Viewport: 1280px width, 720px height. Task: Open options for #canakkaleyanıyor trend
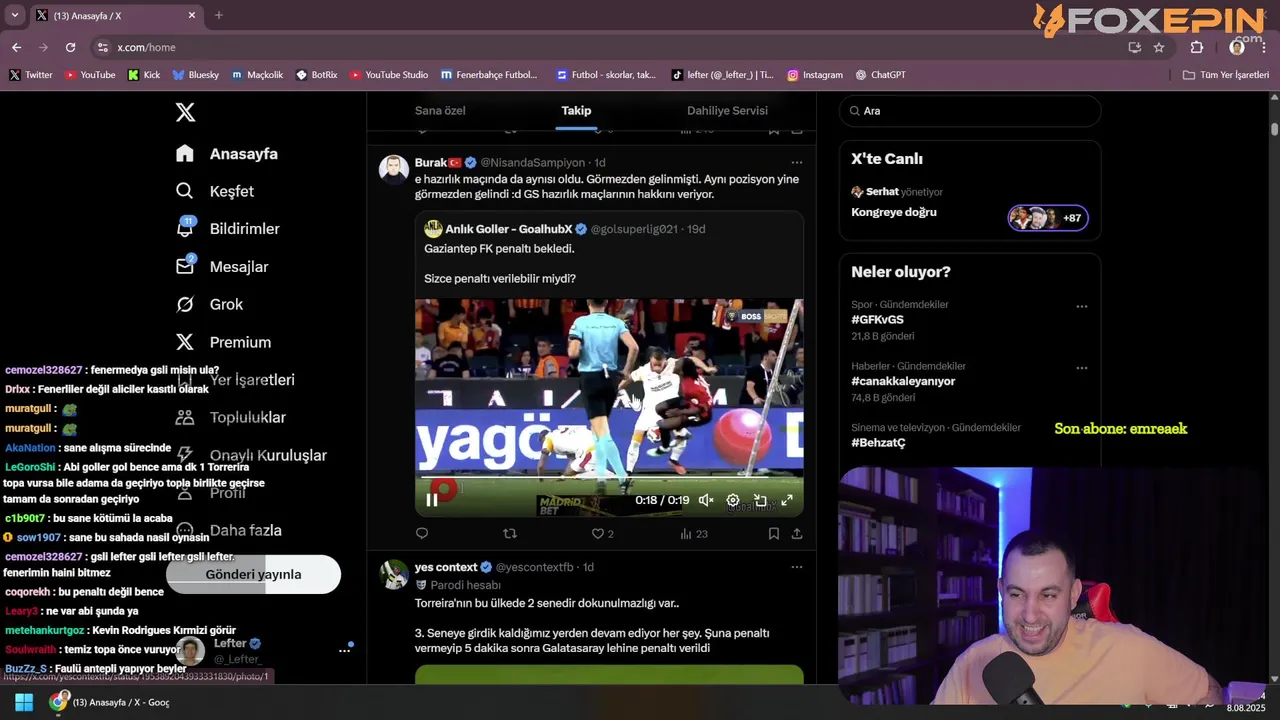(x=1082, y=368)
